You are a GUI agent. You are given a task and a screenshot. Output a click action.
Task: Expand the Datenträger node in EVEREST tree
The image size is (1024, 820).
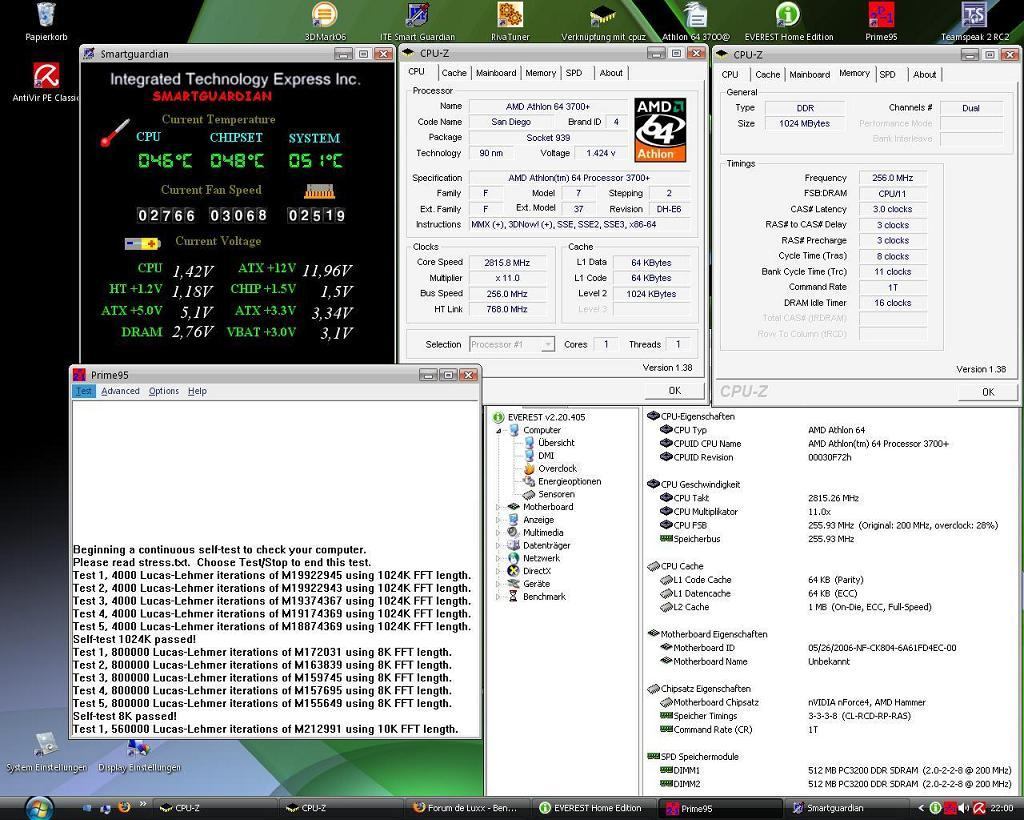tap(498, 546)
